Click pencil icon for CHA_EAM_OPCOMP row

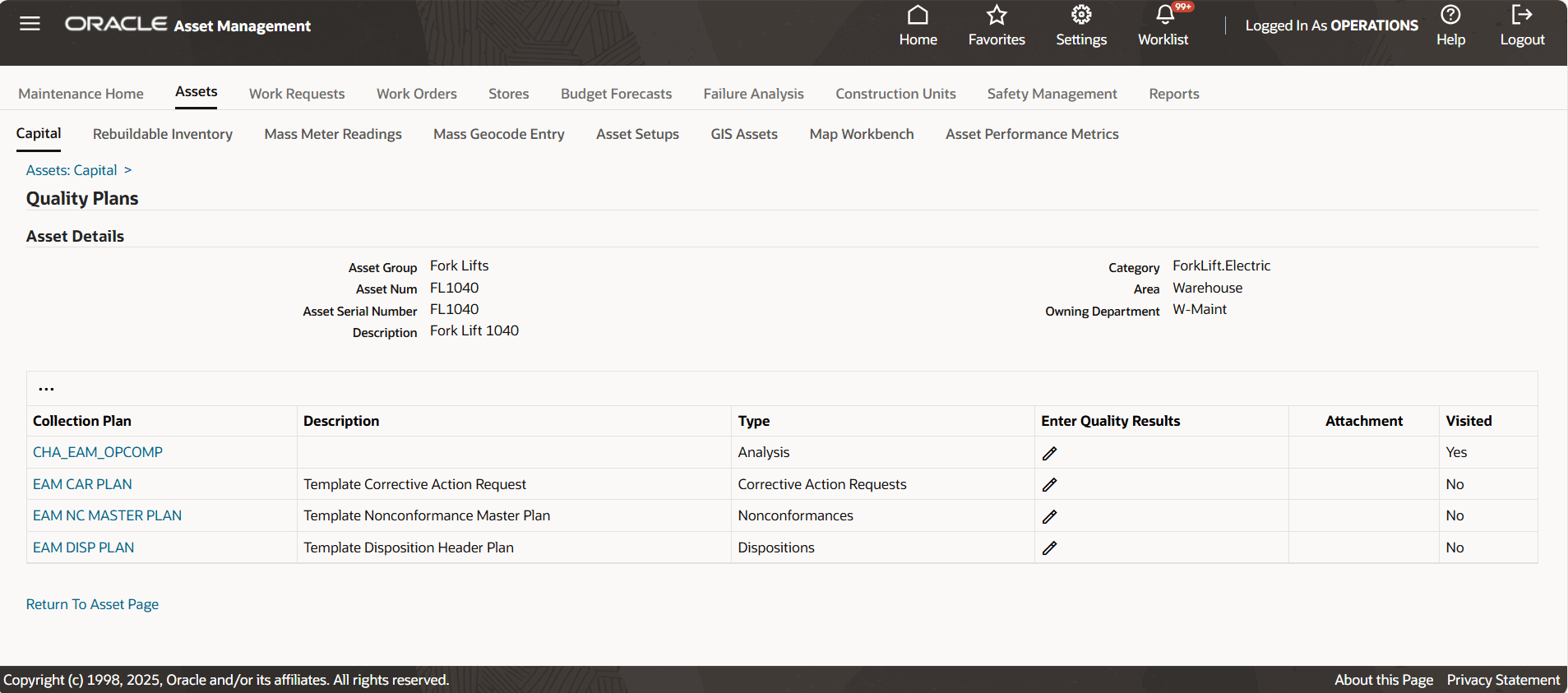click(1049, 453)
